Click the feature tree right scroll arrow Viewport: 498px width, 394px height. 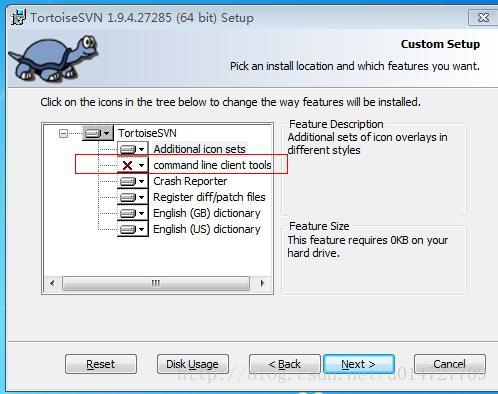pos(262,283)
